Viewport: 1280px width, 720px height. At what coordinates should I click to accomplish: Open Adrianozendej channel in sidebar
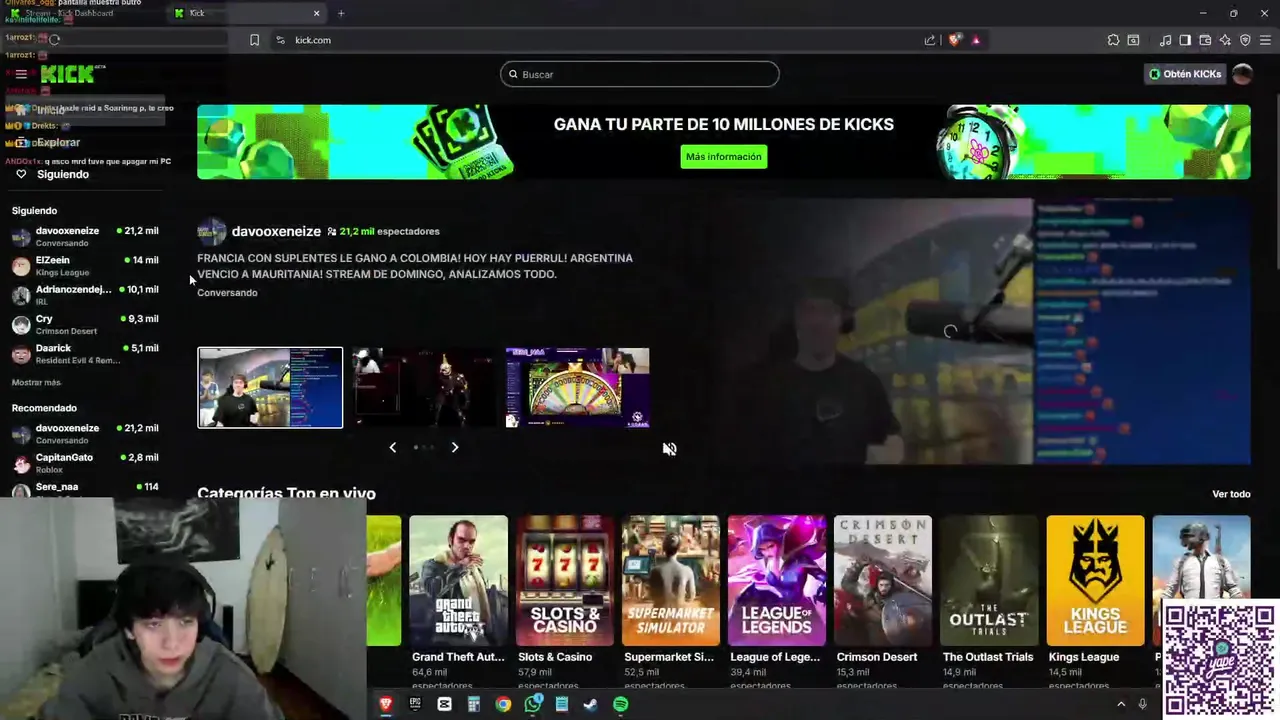[85, 295]
